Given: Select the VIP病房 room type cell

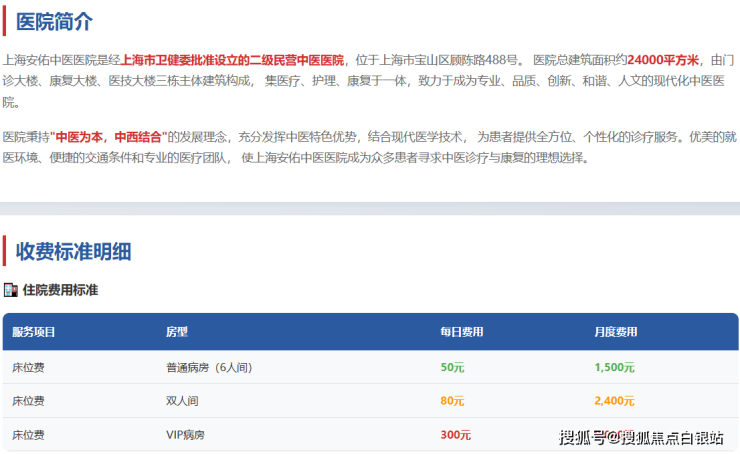Looking at the screenshot, I should (184, 435).
